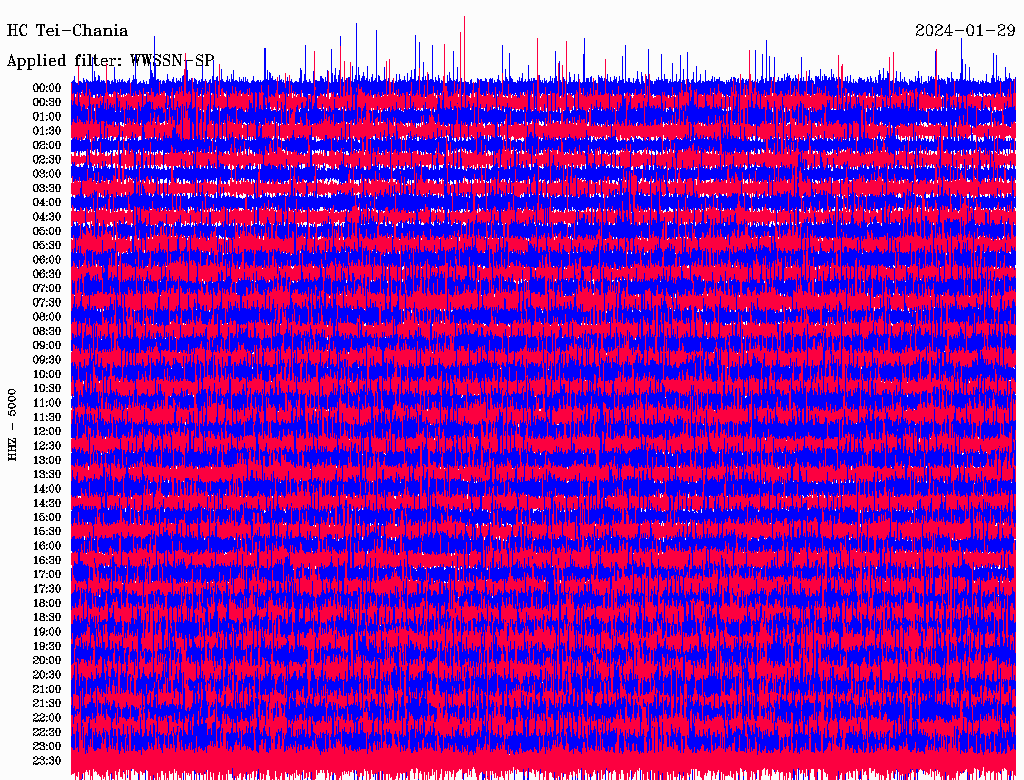This screenshot has width=1024, height=780.
Task: Select the 12:00 time label
Action: 47,431
